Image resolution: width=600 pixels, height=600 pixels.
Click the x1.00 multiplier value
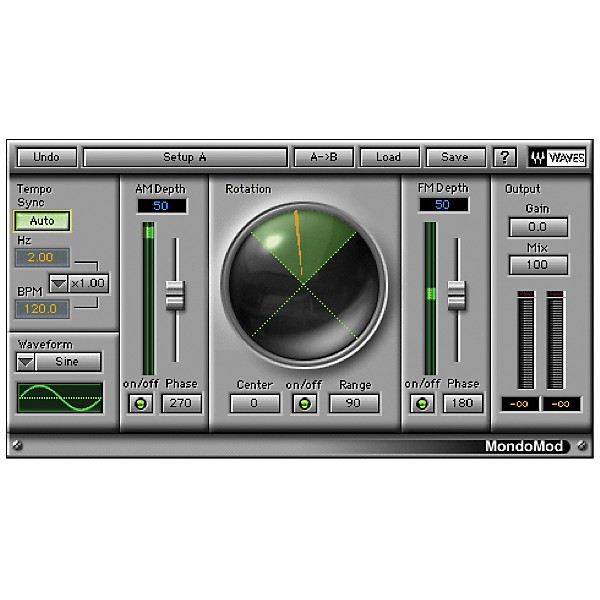(88, 284)
